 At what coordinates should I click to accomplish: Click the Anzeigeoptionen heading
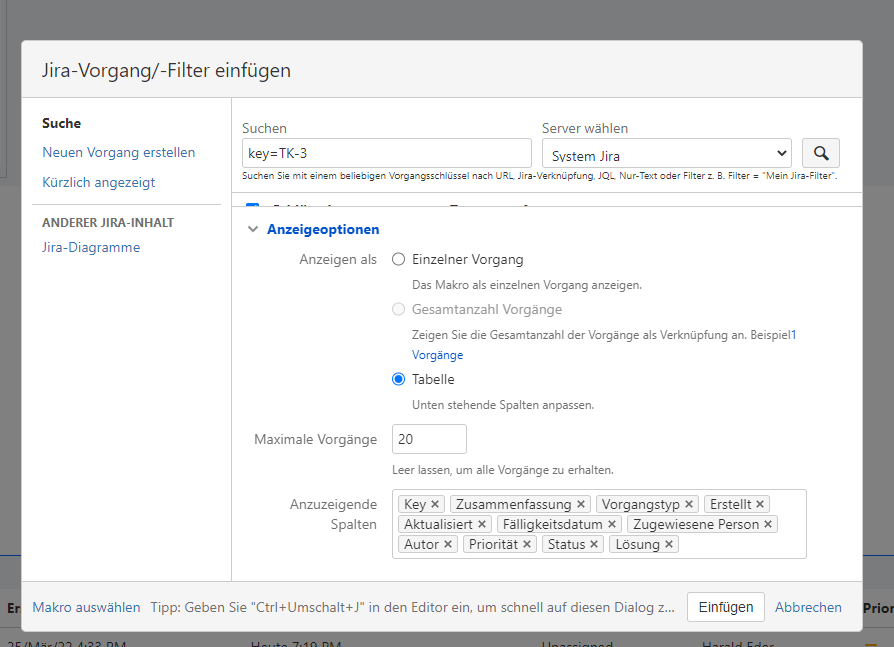coord(323,229)
